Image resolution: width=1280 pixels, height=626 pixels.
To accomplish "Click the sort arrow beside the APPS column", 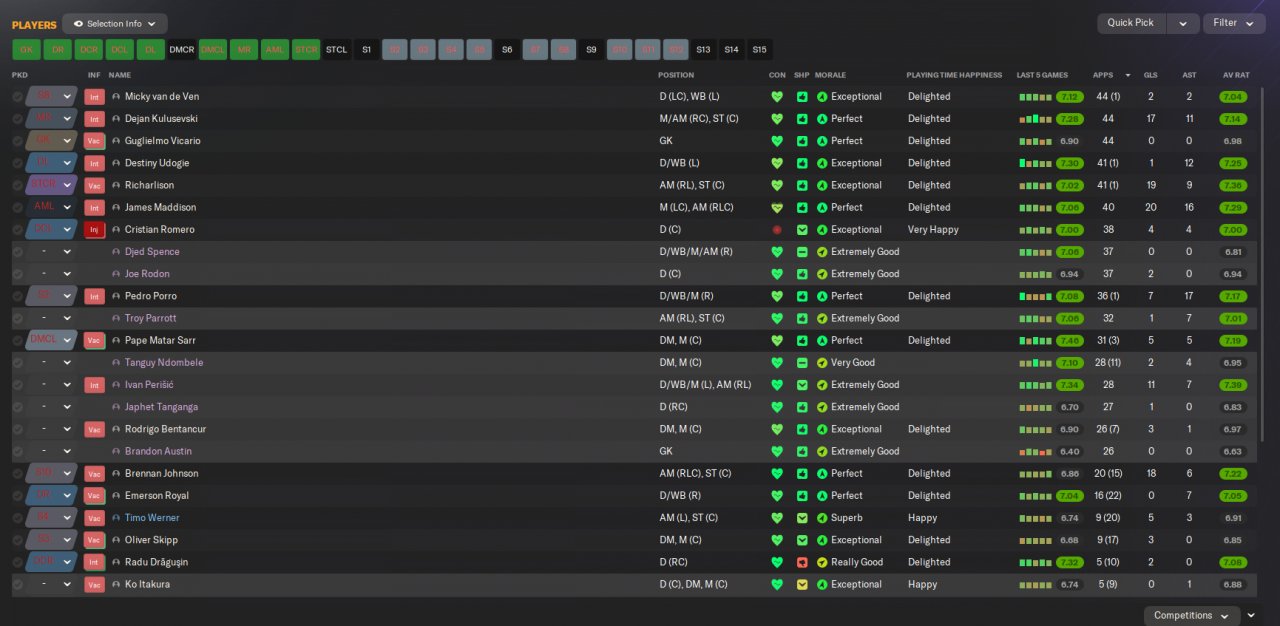I will click(x=1128, y=76).
